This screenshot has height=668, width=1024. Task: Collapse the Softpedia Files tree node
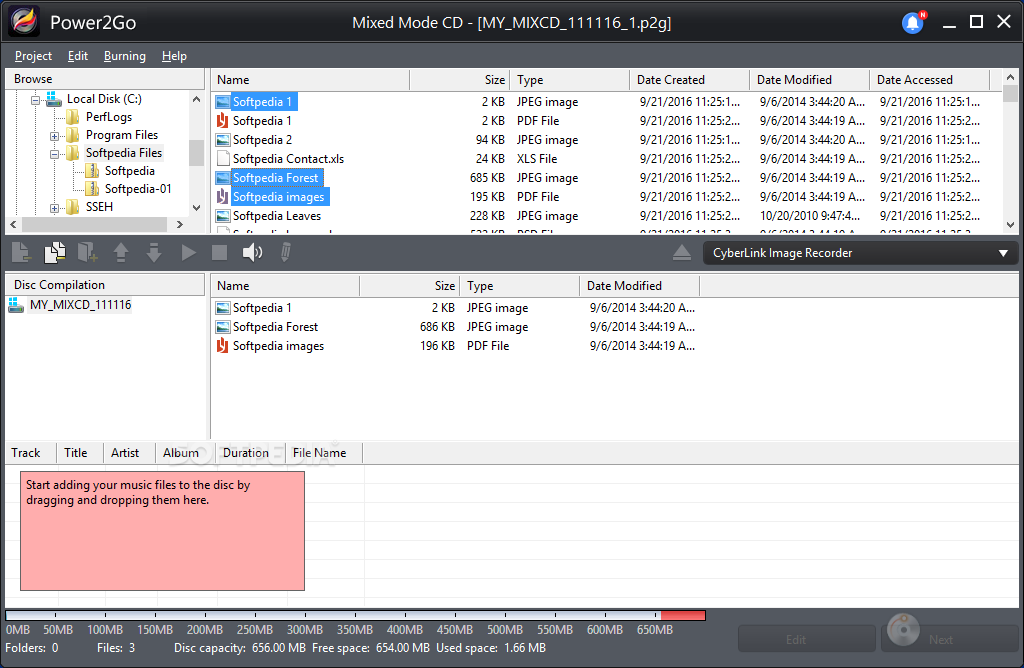click(54, 154)
